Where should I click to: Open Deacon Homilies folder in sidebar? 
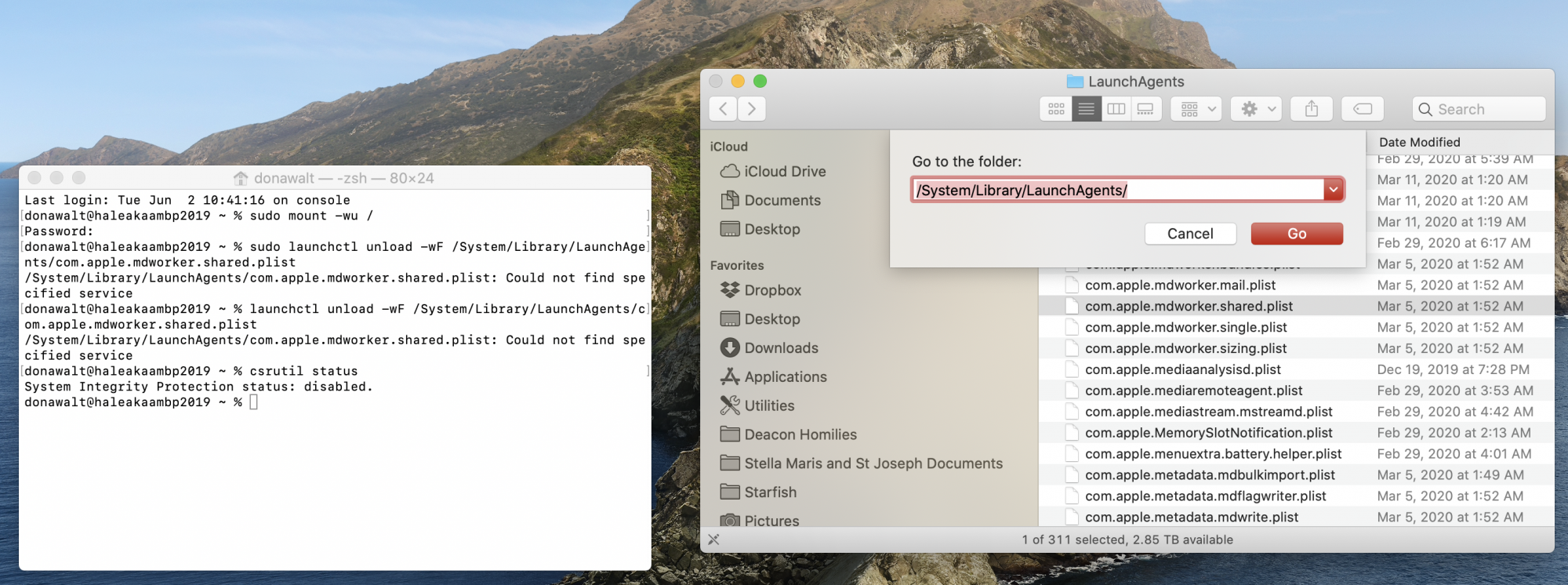pyautogui.click(x=789, y=434)
